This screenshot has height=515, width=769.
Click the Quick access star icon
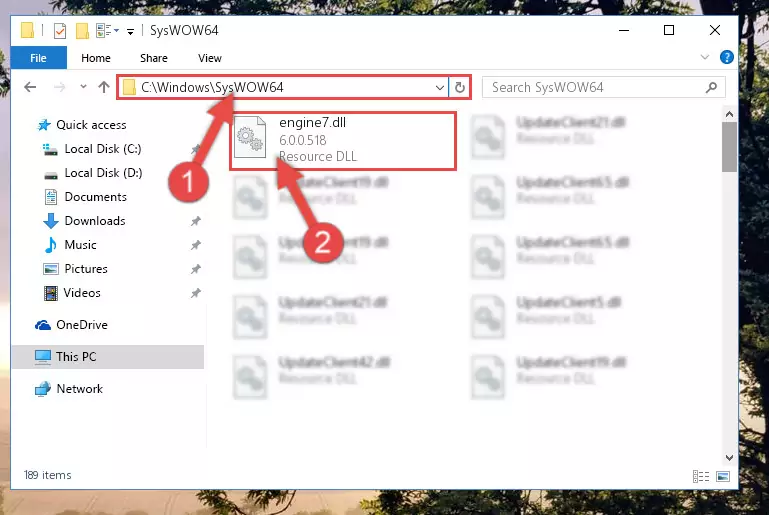44,125
